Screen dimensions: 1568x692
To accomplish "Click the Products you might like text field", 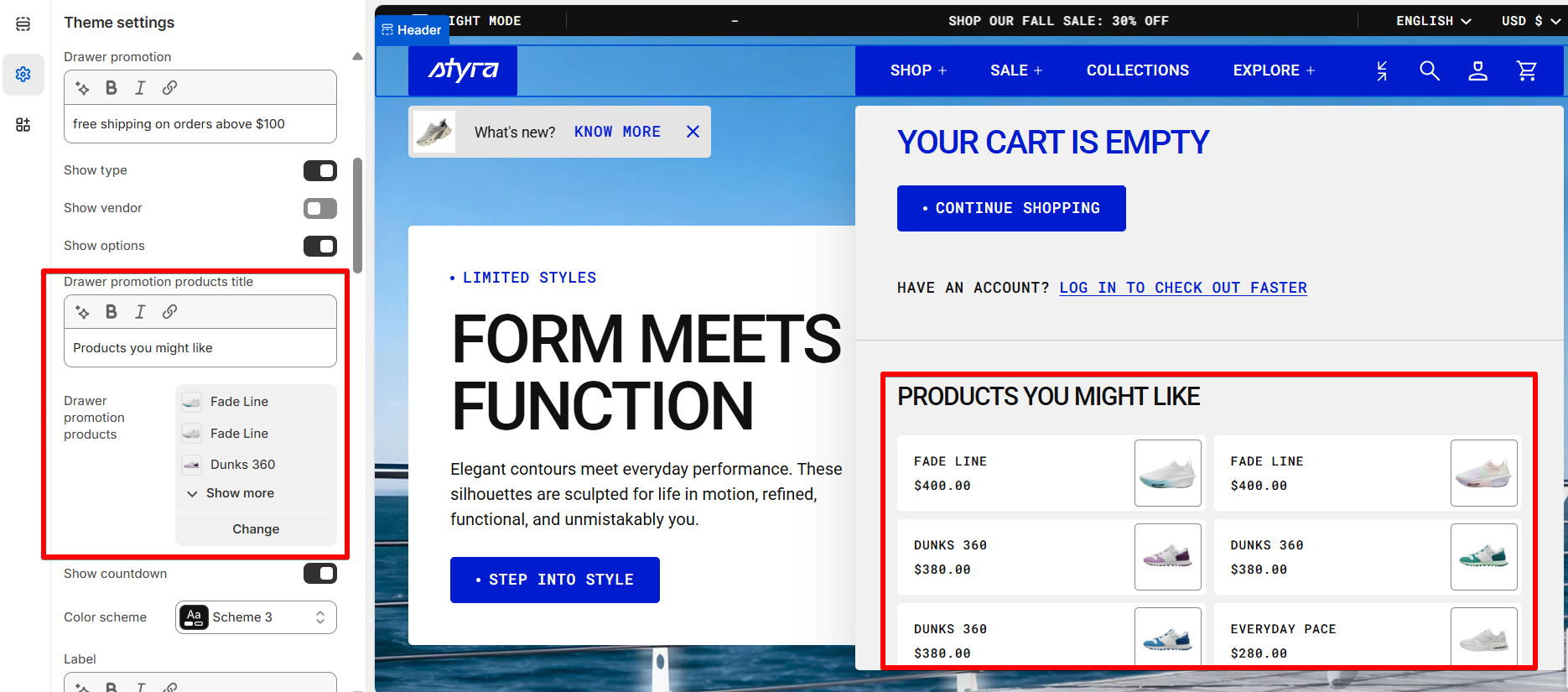I will click(200, 348).
